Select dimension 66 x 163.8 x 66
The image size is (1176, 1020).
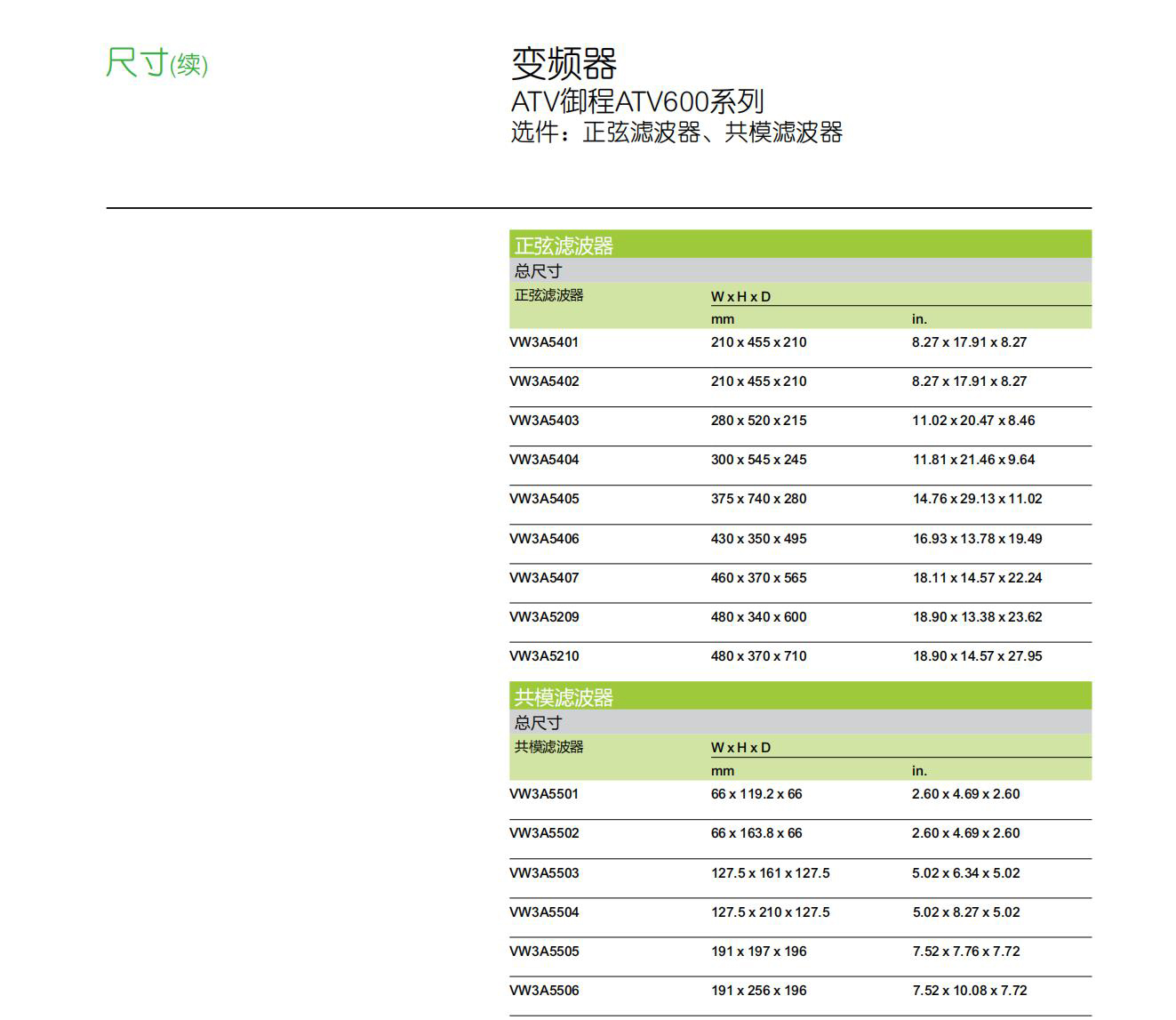(x=756, y=833)
